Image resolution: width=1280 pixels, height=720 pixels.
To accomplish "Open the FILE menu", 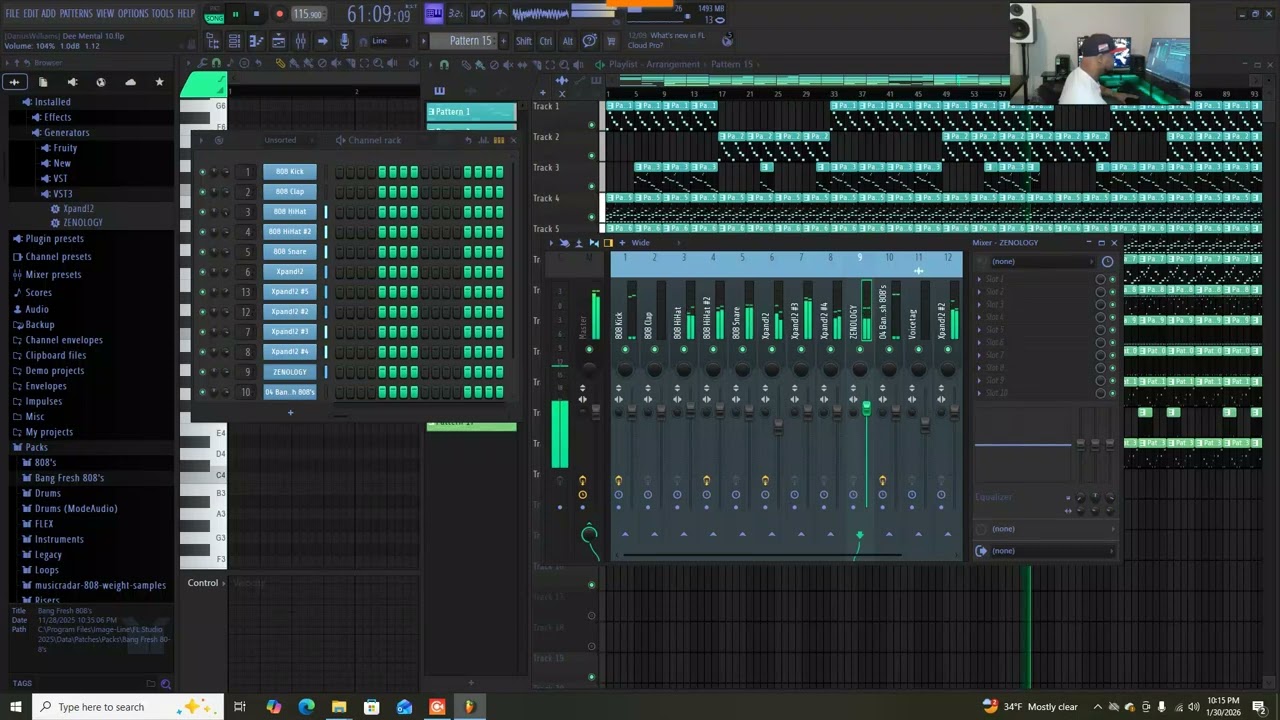I will (12, 13).
